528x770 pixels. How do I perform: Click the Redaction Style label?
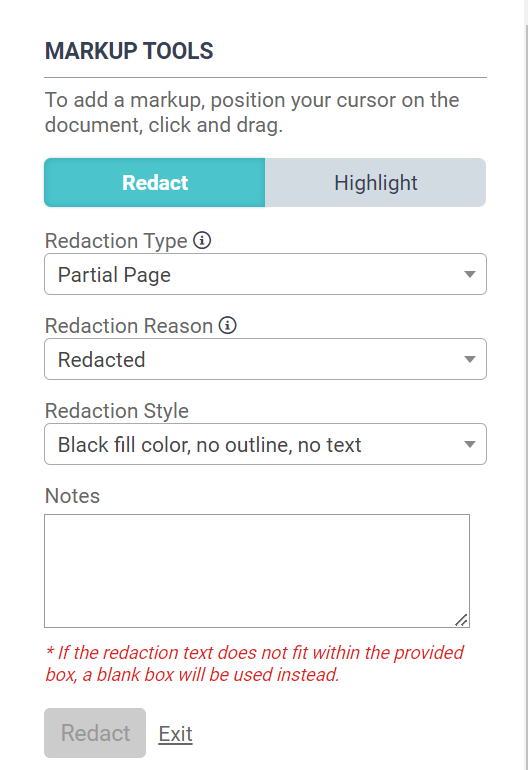(x=117, y=411)
